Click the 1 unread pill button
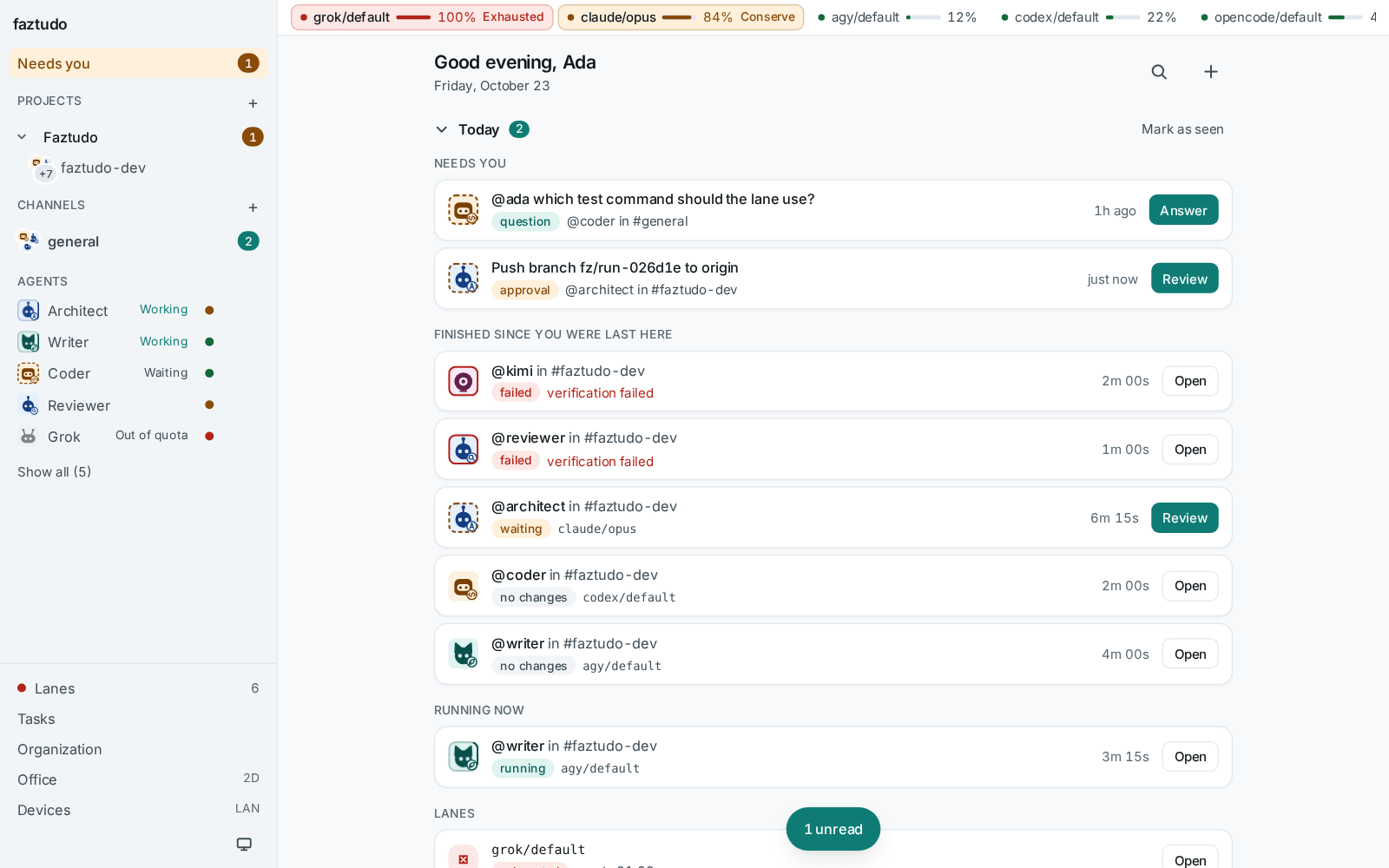Screen dimensions: 1389x868 tap(833, 829)
